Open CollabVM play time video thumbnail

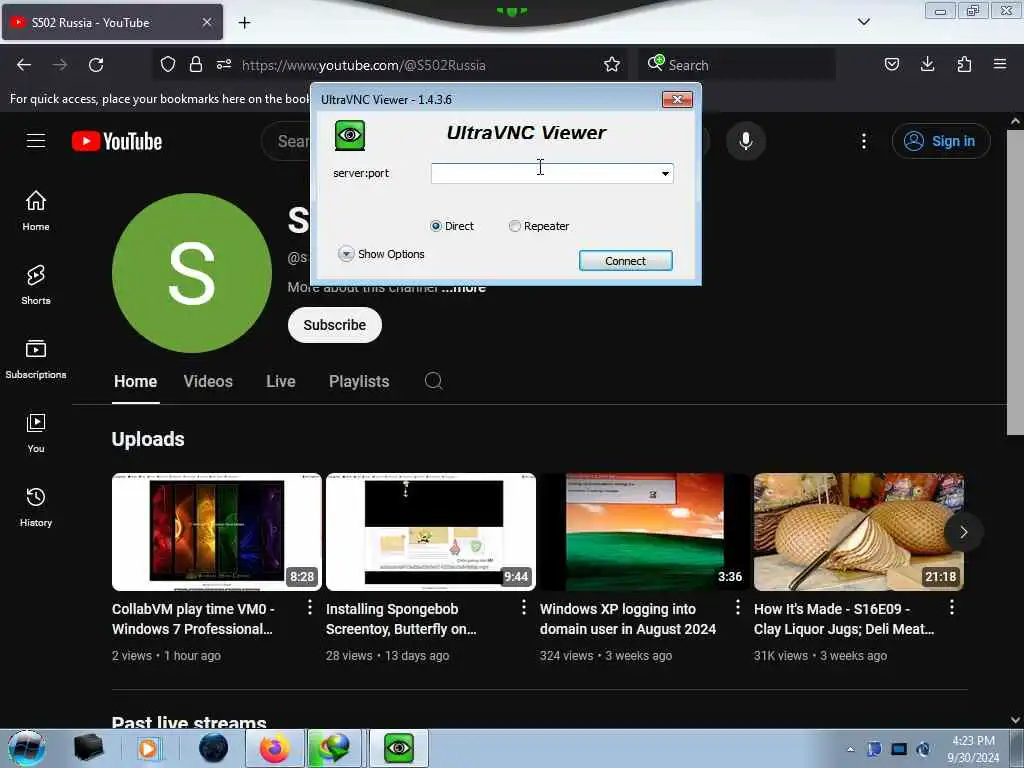(217, 532)
